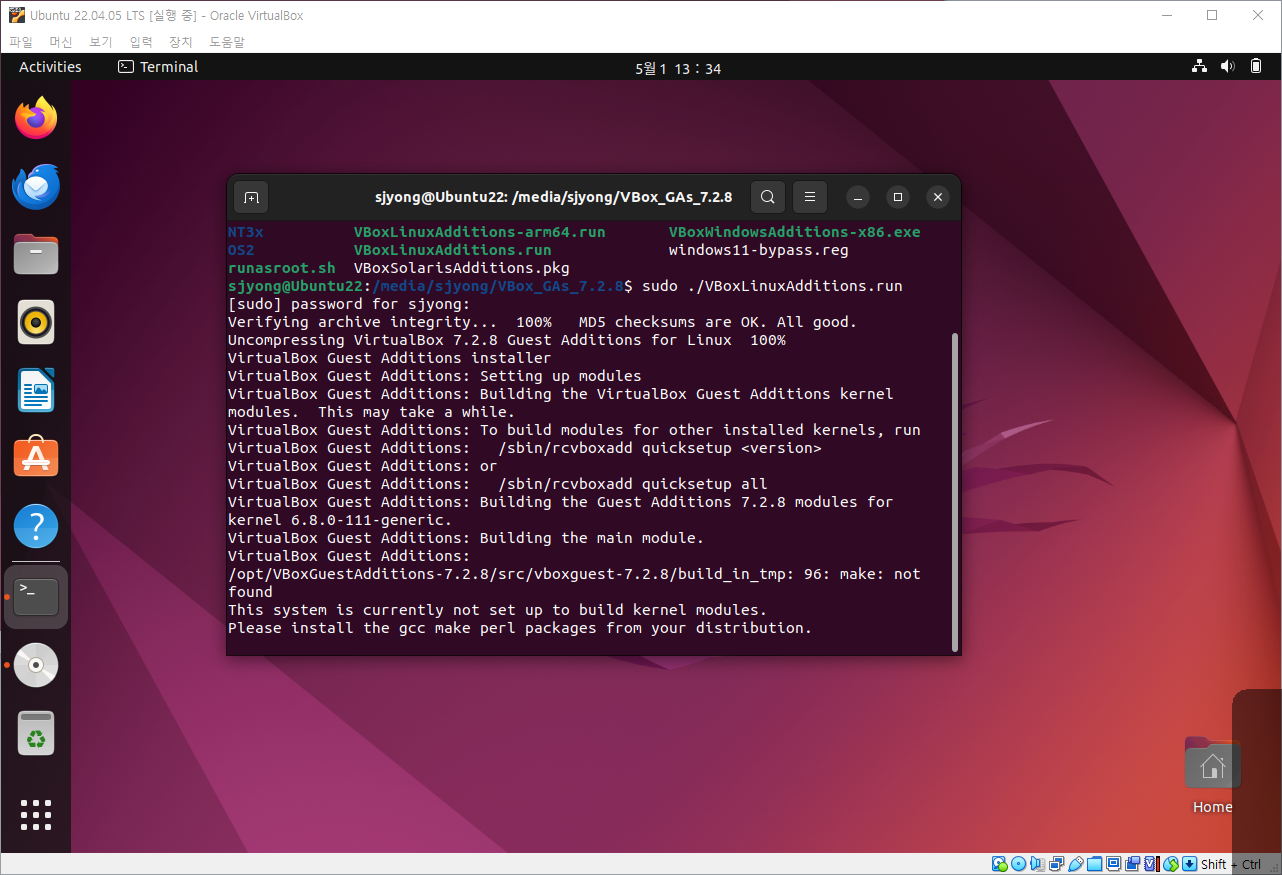Click VirtualBox USB devices status icon
The width and height of the screenshot is (1282, 875).
point(1076,864)
